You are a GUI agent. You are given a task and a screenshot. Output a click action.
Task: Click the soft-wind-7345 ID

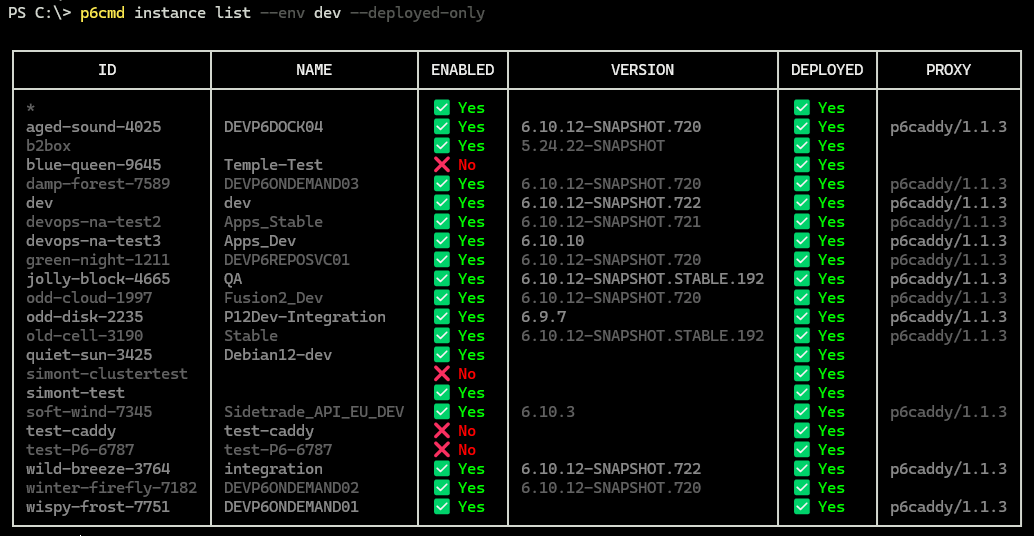point(89,412)
